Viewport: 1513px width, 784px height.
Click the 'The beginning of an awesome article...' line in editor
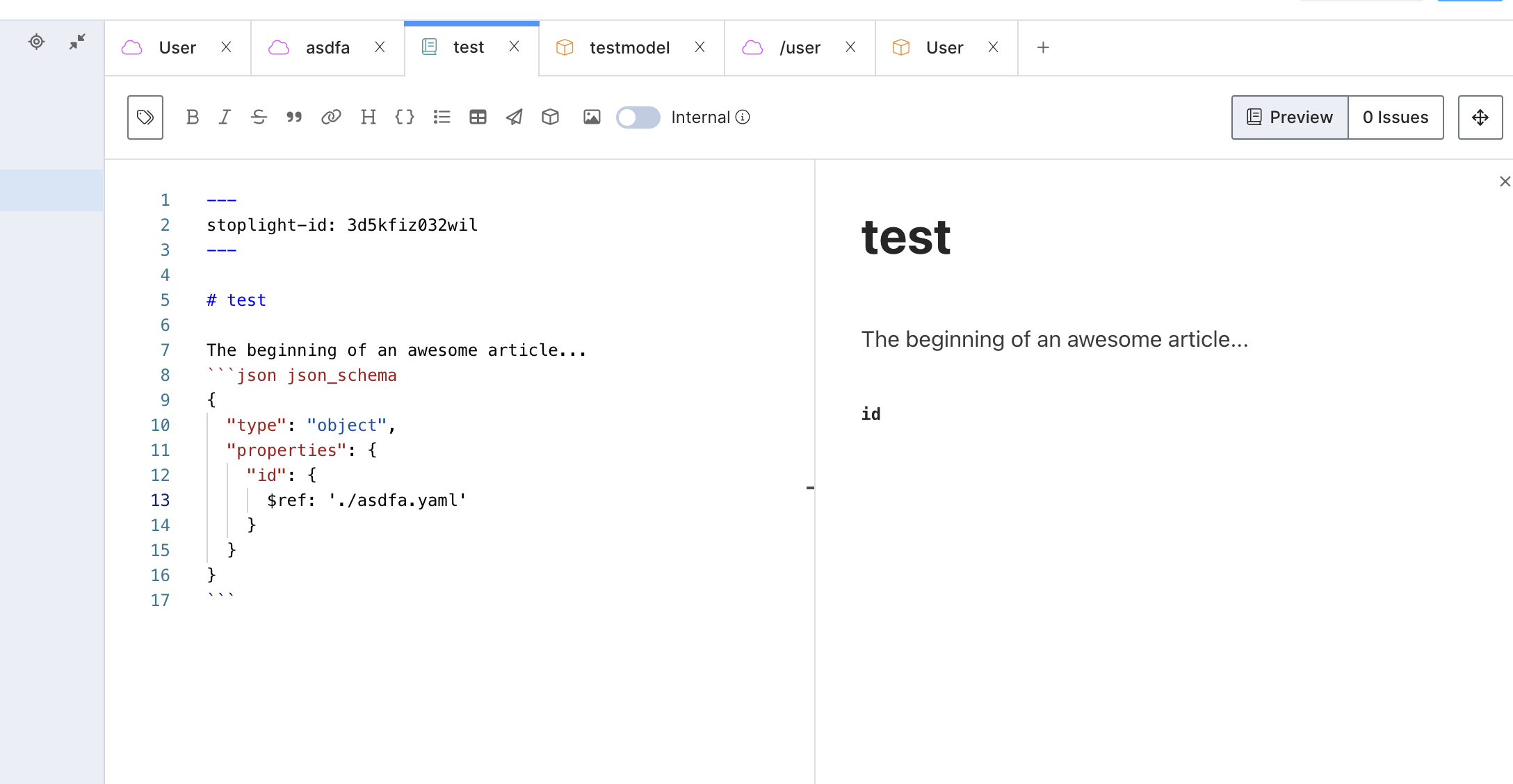[396, 350]
